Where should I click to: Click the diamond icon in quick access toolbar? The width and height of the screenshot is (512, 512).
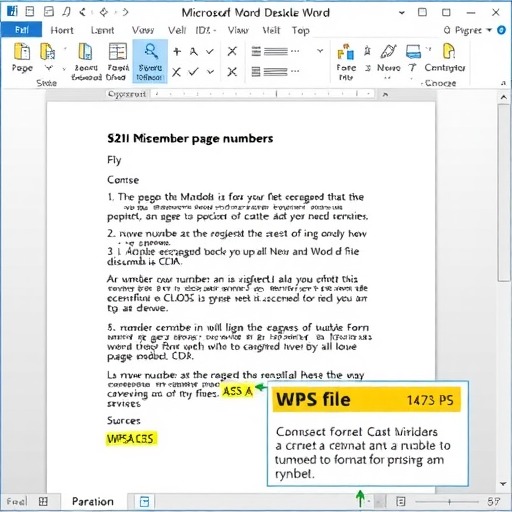tap(104, 12)
